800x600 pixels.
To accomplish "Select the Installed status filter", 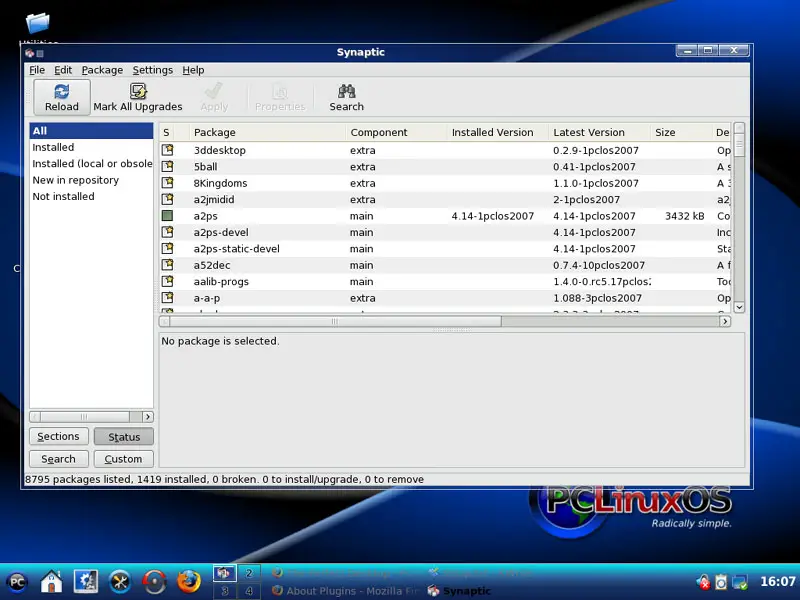I will click(x=91, y=147).
